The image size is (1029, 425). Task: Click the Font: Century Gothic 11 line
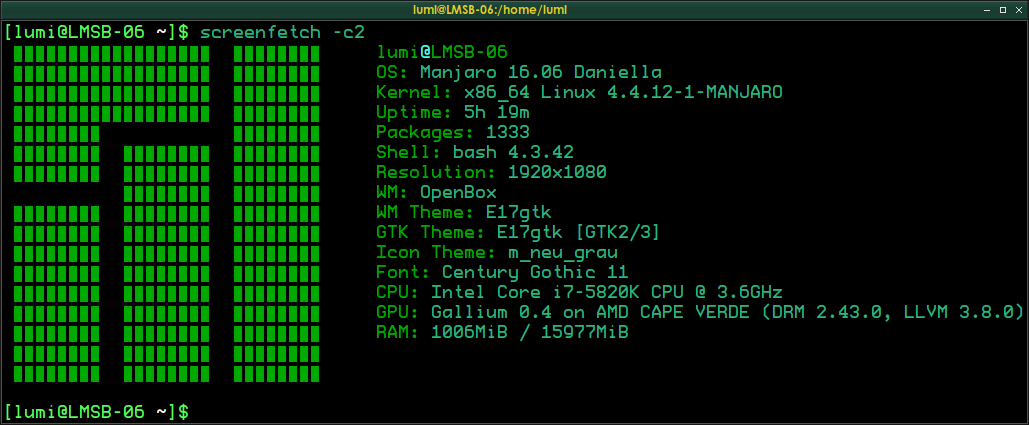[x=502, y=272]
